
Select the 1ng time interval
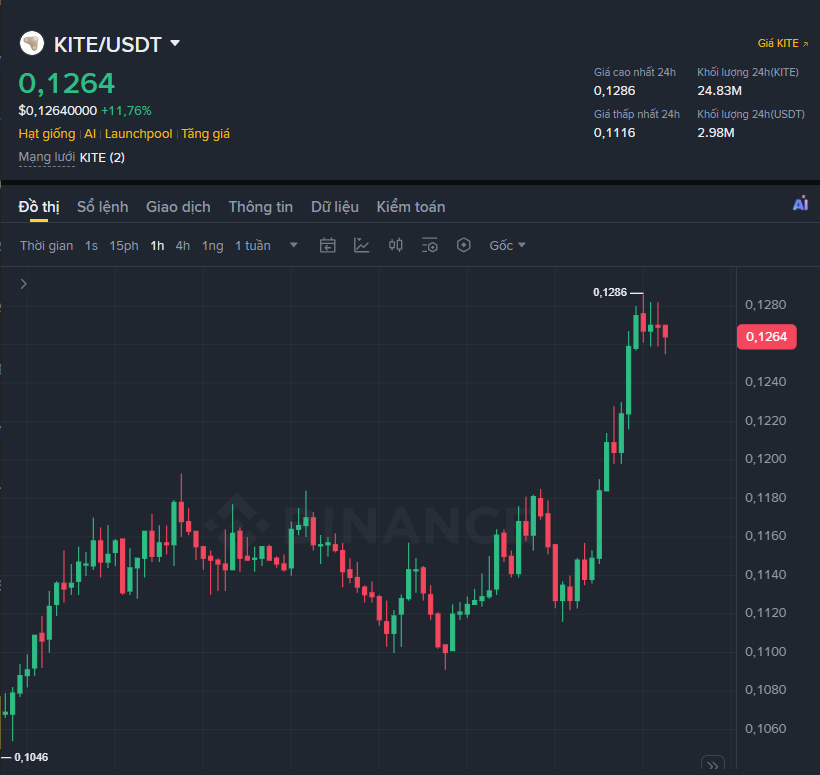point(213,246)
